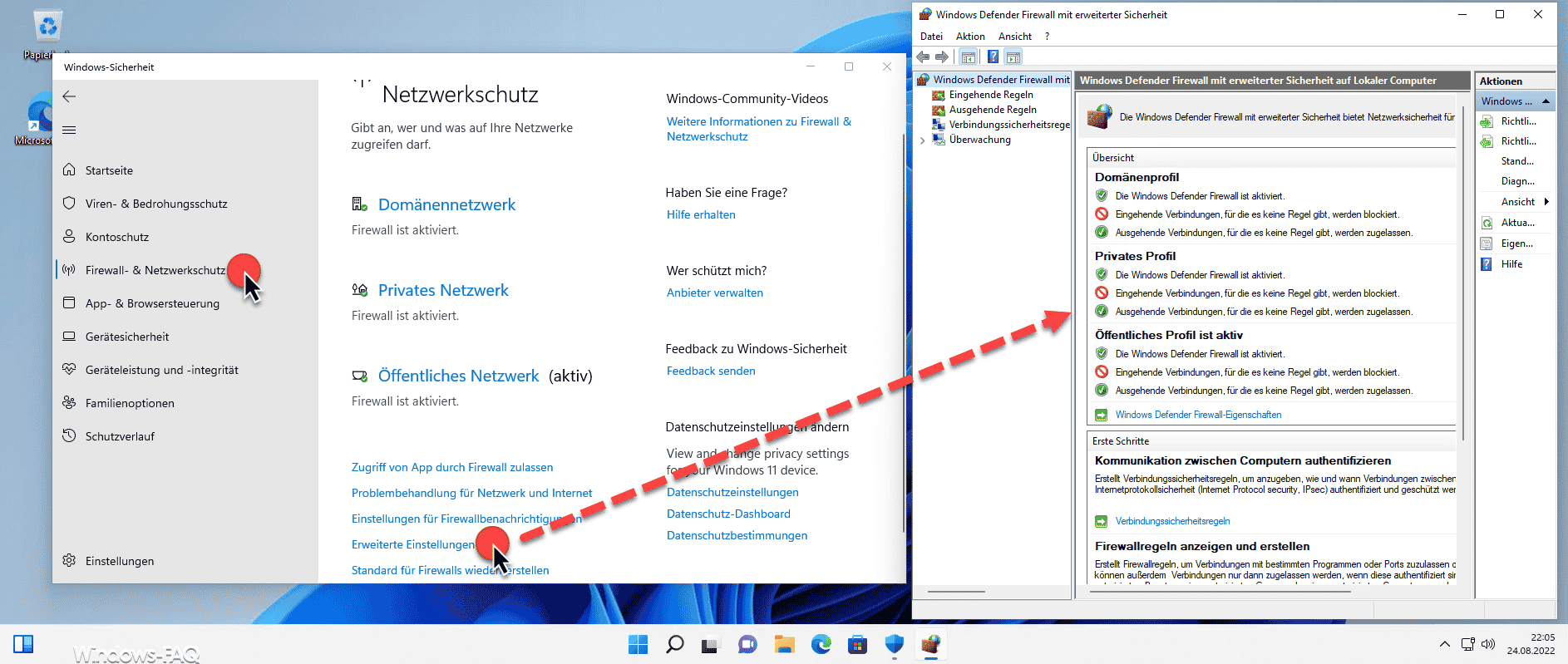
Task: Click the Back arrow in Firewall toolbar
Action: (x=923, y=57)
